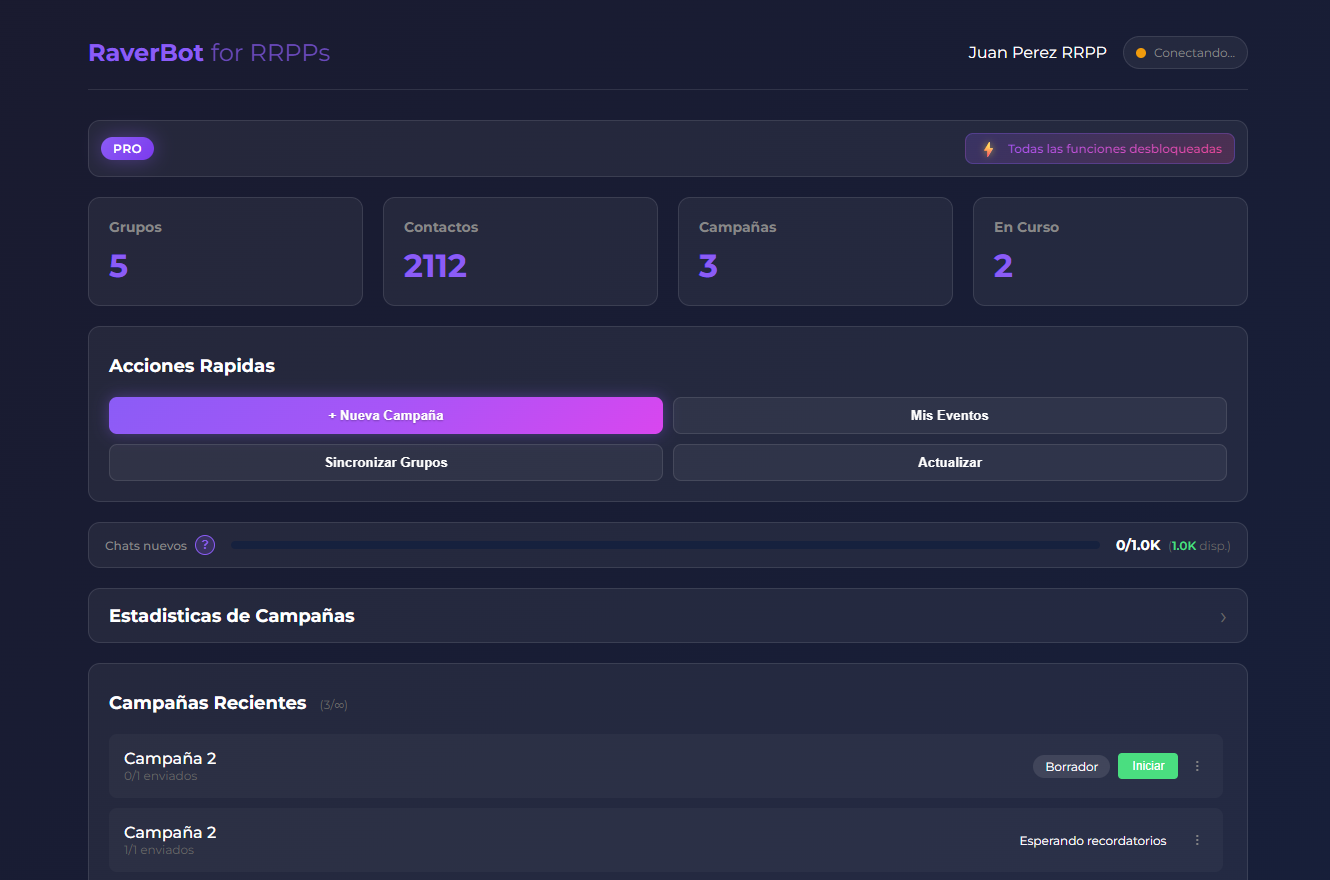This screenshot has height=880, width=1330.
Task: Open the three-dot menu beside Esperando recordatorios
Action: coord(1197,840)
